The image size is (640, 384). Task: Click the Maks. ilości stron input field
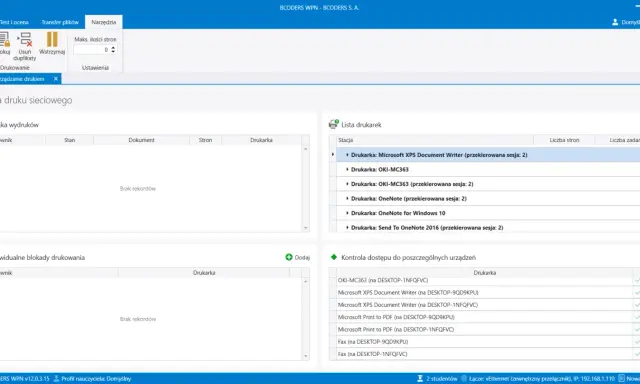pyautogui.click(x=92, y=49)
